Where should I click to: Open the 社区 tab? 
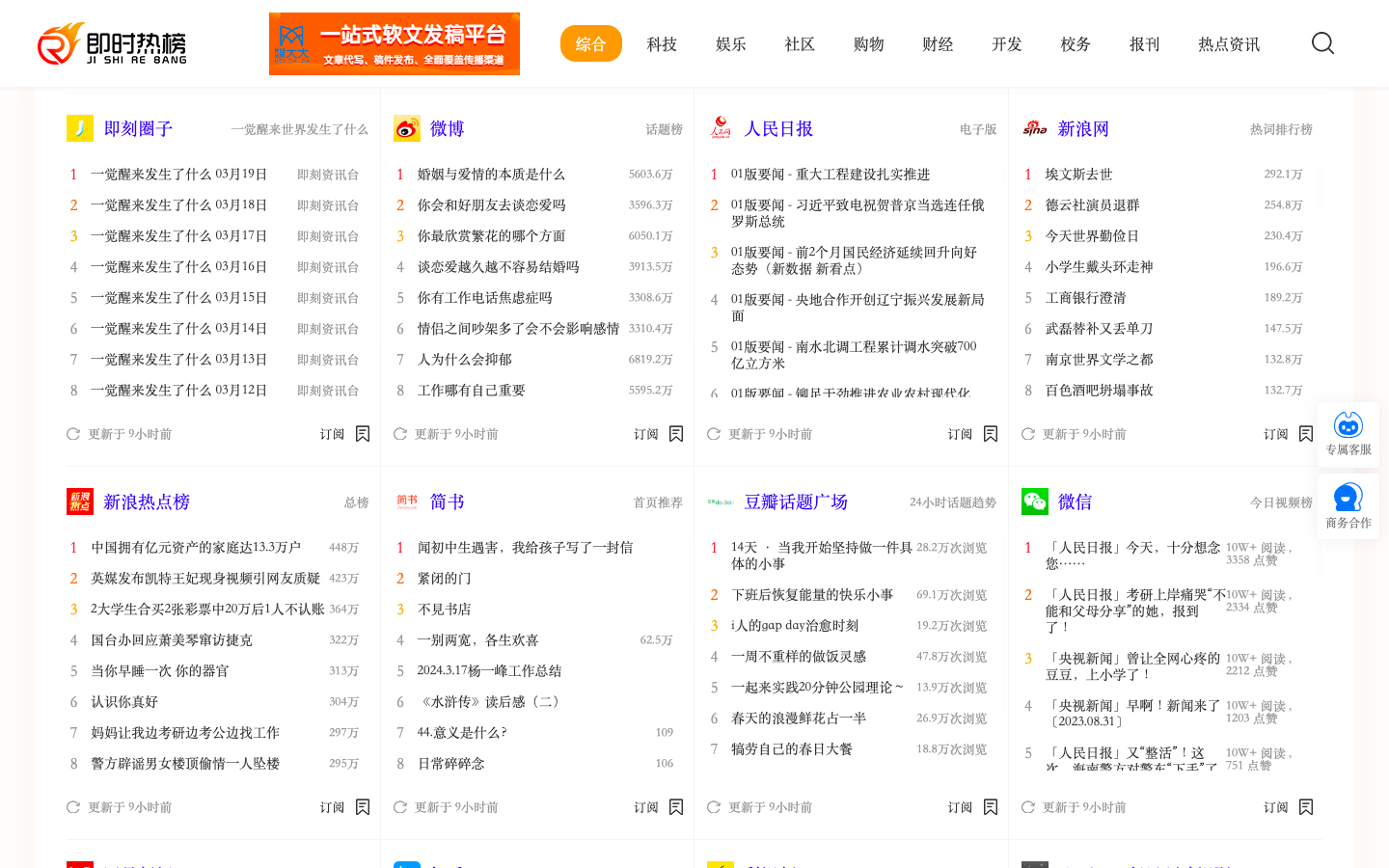click(800, 44)
